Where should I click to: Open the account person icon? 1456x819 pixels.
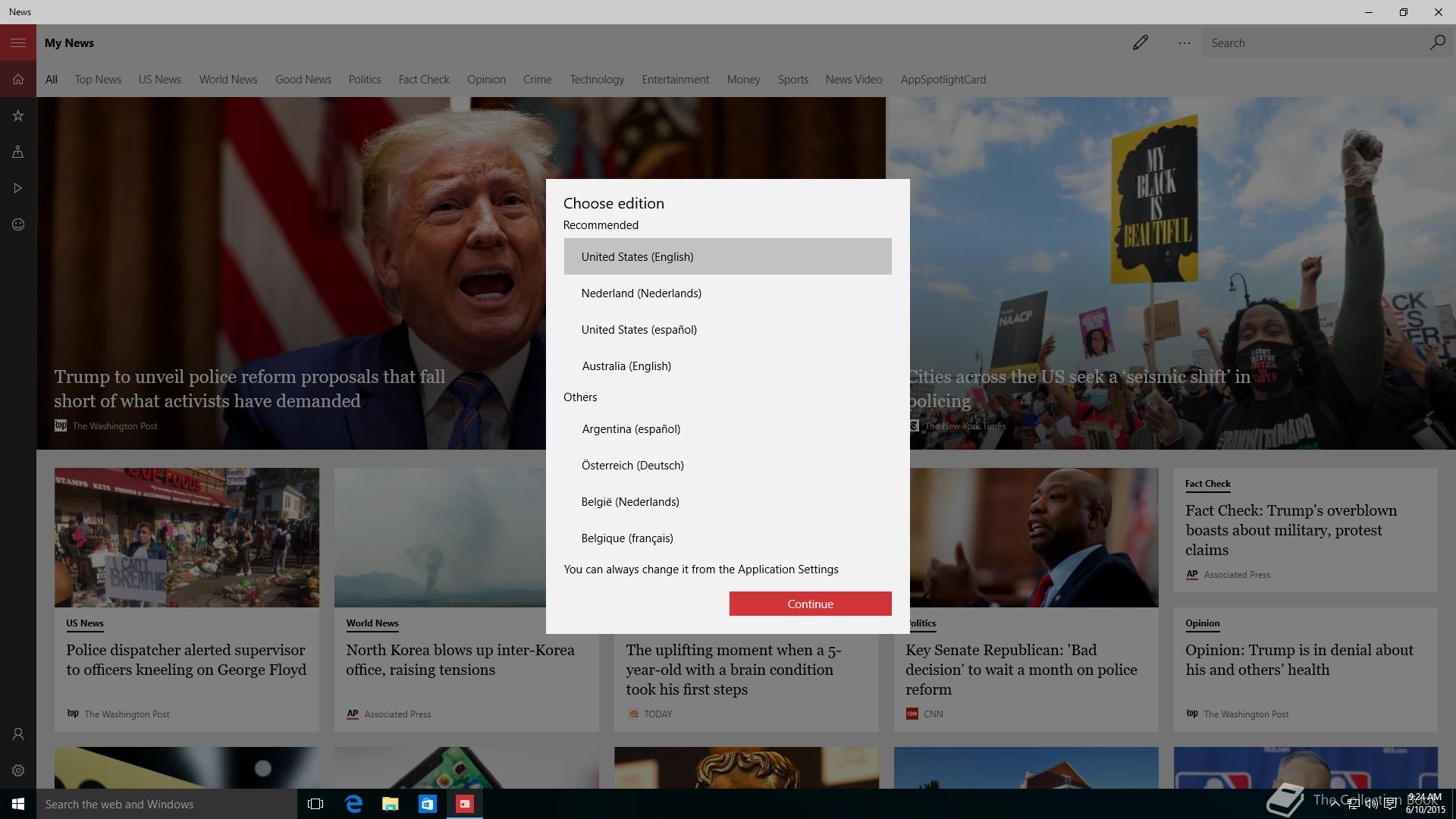click(18, 734)
